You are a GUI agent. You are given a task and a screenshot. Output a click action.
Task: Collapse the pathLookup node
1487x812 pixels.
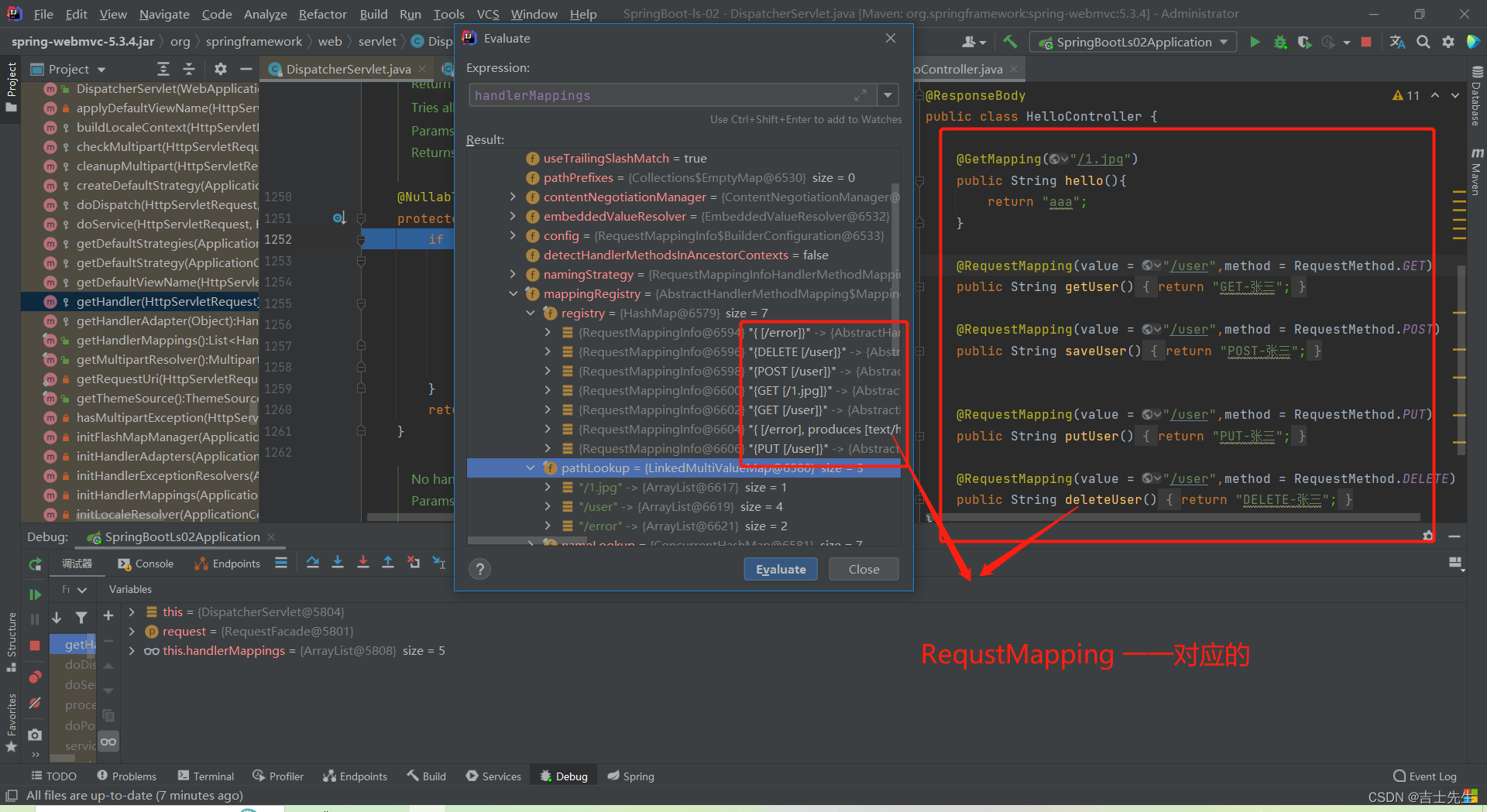(531, 468)
